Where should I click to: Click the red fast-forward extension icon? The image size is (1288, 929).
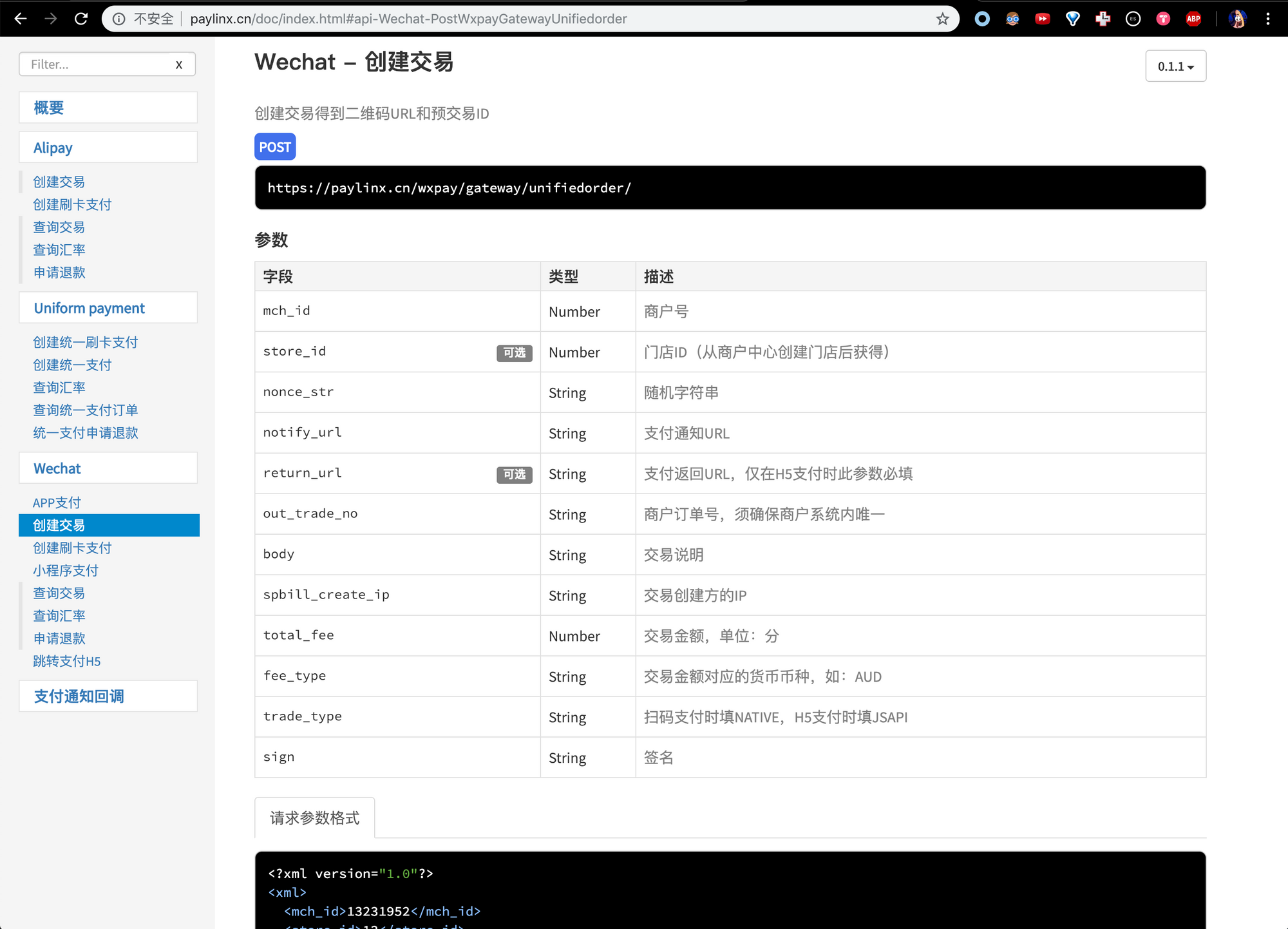pos(1043,19)
